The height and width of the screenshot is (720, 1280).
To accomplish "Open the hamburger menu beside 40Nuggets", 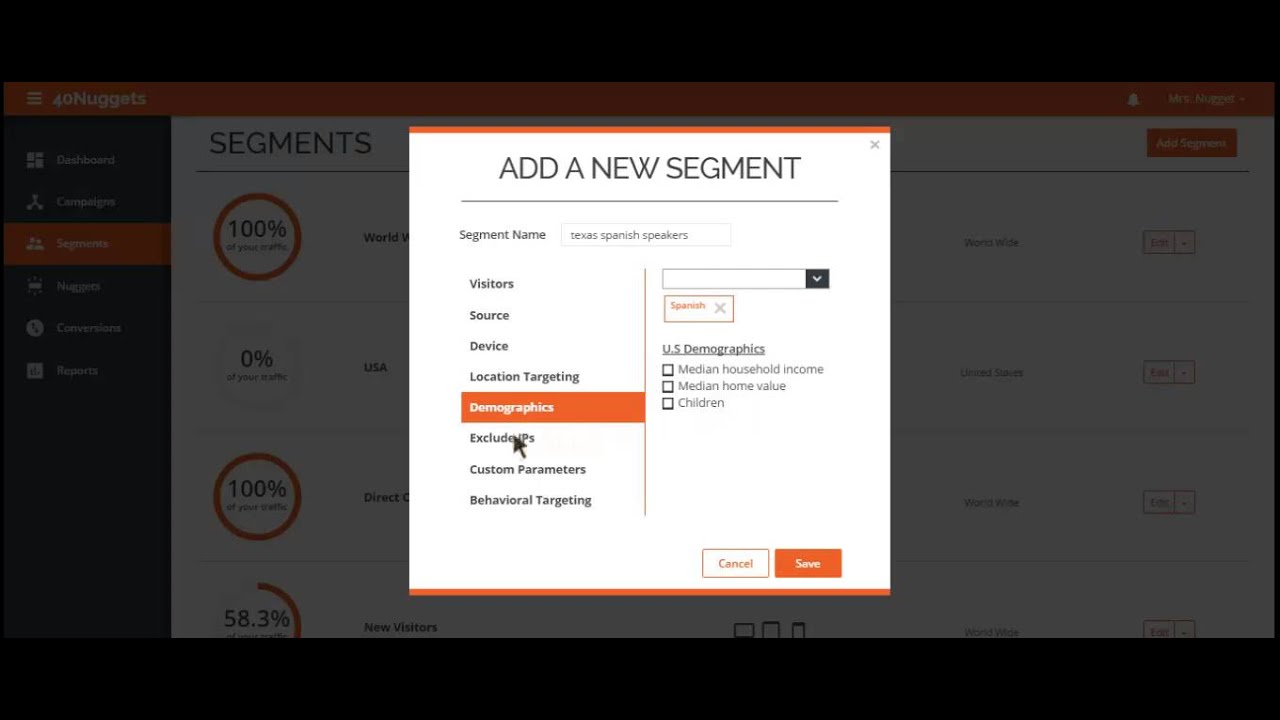I will click(x=34, y=98).
